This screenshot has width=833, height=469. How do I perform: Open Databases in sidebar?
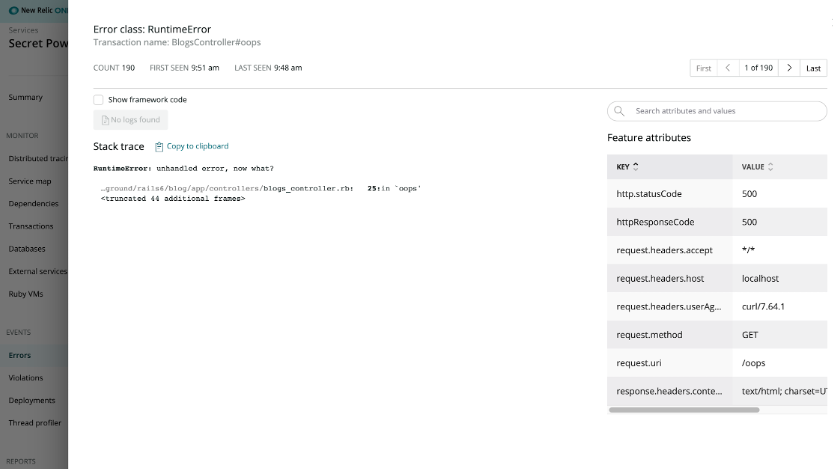click(27, 249)
